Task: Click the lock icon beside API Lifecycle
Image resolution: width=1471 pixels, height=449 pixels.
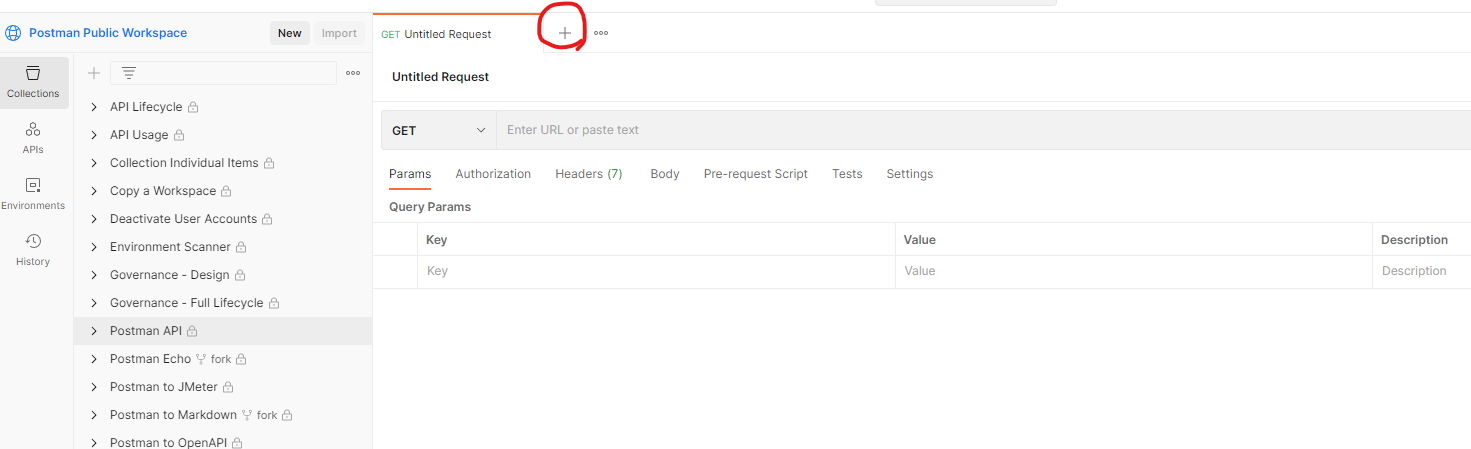Action: (193, 107)
